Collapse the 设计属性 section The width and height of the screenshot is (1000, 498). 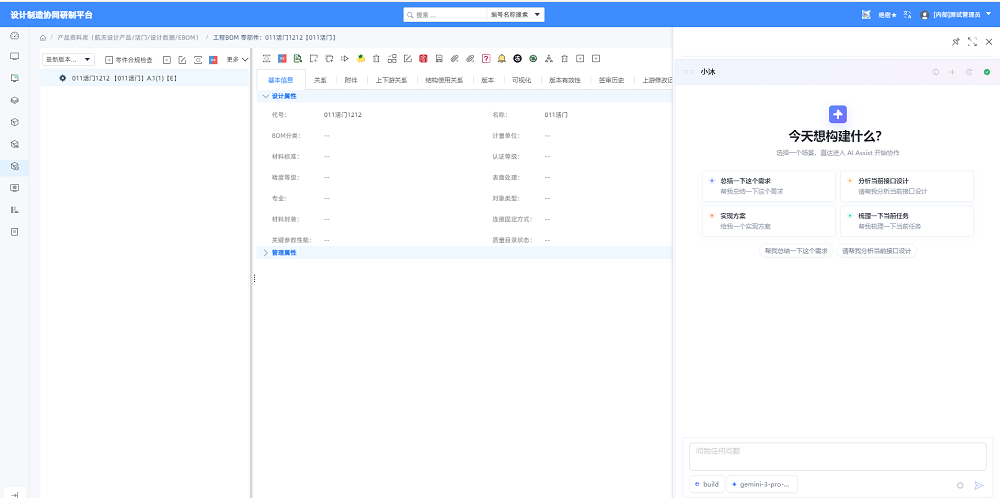[266, 96]
